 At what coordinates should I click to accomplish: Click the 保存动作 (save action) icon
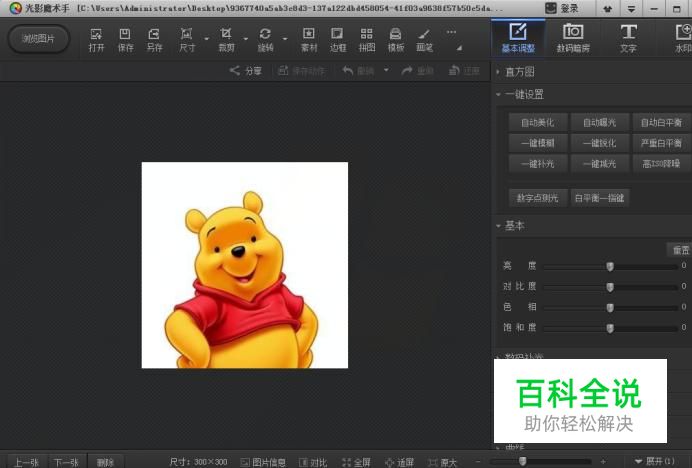coord(302,71)
